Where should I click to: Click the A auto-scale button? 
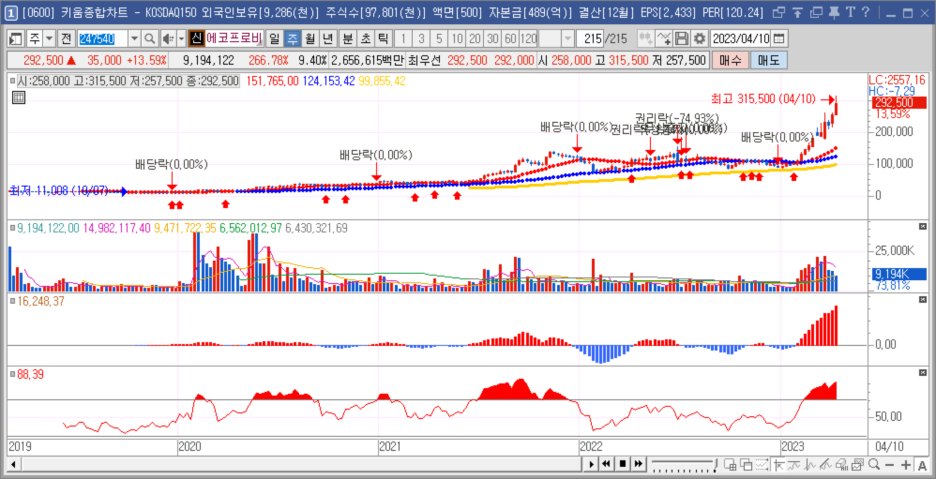[x=922, y=464]
